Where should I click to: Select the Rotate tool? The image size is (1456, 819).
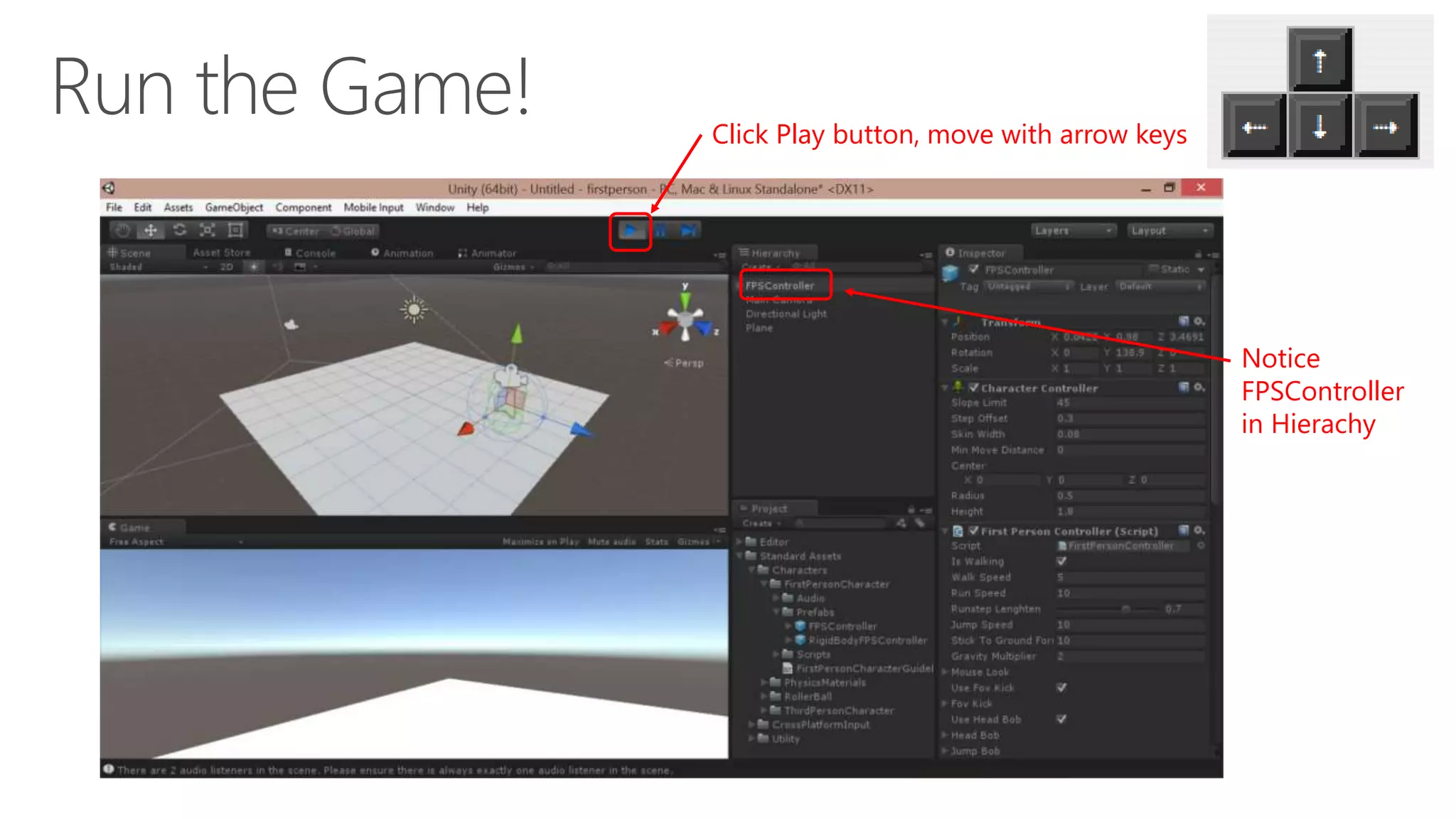click(179, 230)
